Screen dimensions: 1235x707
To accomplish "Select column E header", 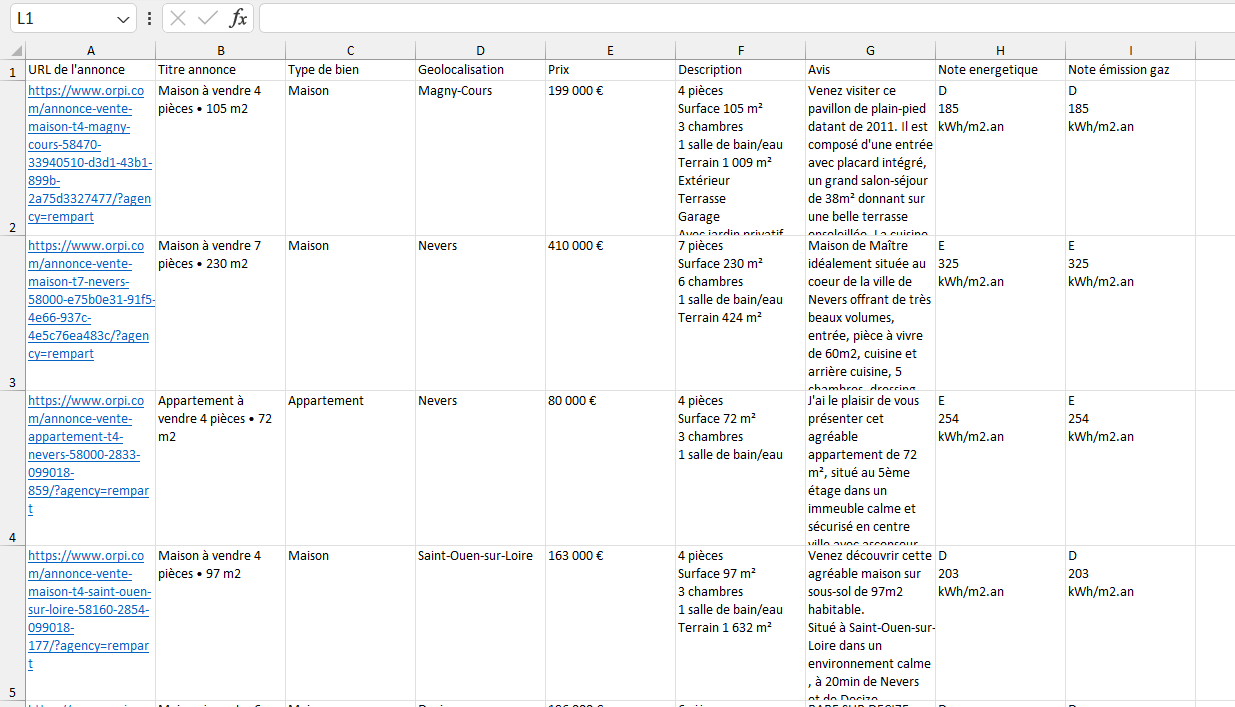I will 611,51.
